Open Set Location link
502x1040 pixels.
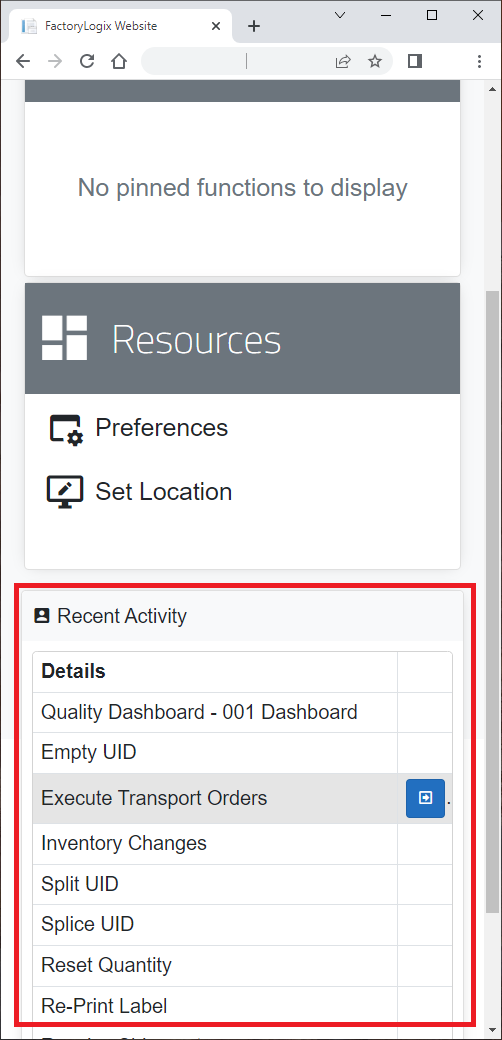164,491
